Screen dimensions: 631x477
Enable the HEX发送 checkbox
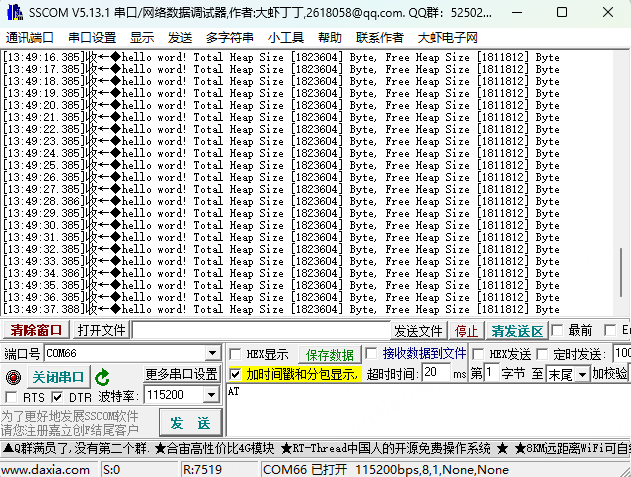point(478,354)
